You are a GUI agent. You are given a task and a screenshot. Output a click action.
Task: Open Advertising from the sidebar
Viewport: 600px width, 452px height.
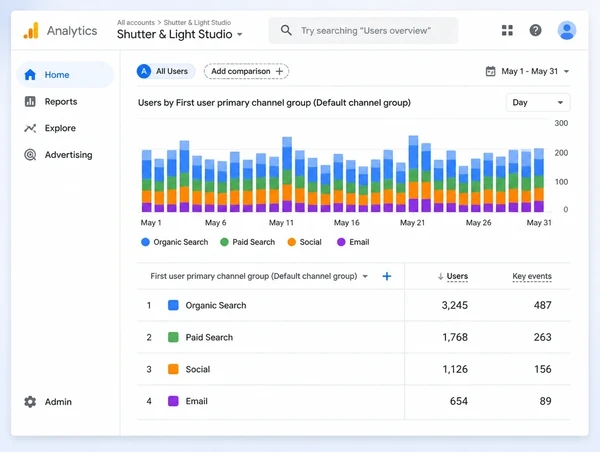65,155
